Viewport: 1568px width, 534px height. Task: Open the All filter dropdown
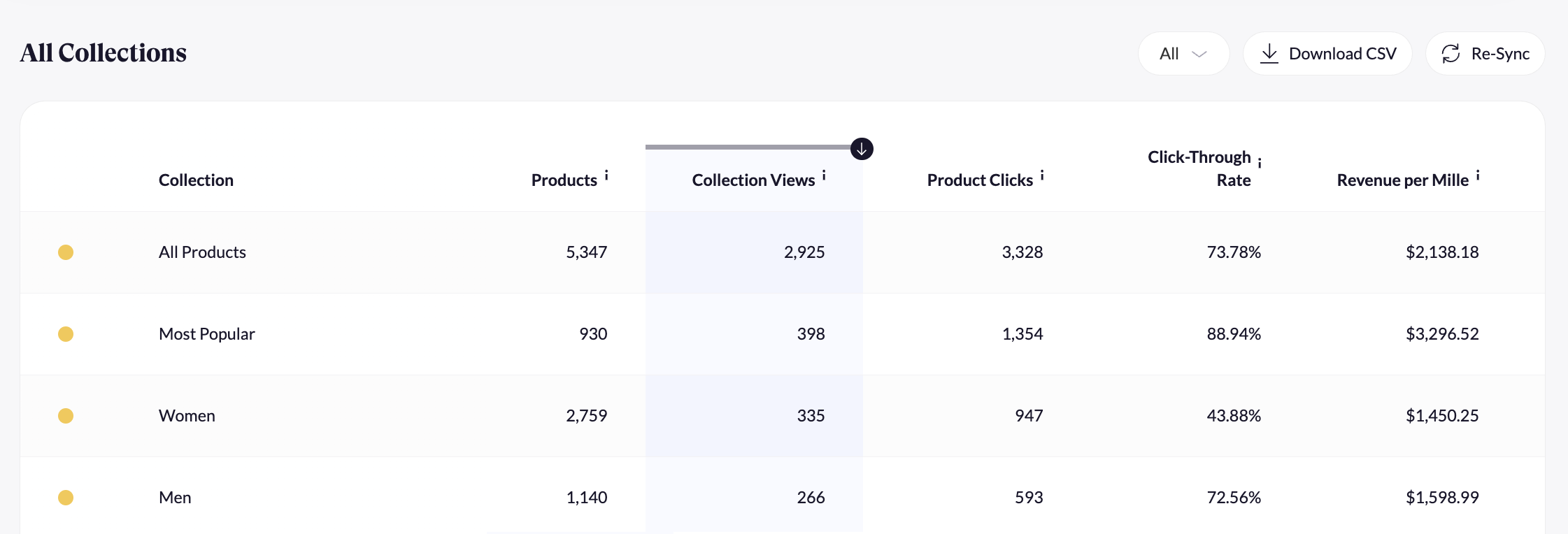(x=1183, y=54)
